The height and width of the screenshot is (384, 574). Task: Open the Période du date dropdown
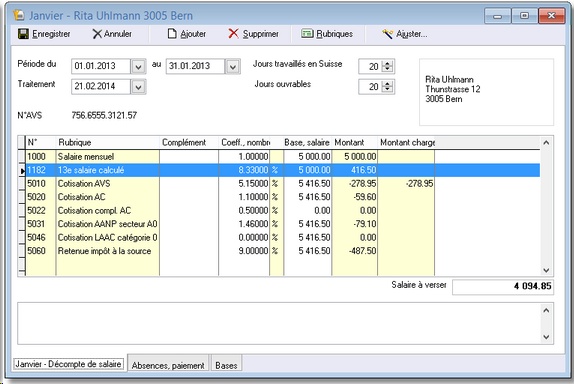point(138,67)
